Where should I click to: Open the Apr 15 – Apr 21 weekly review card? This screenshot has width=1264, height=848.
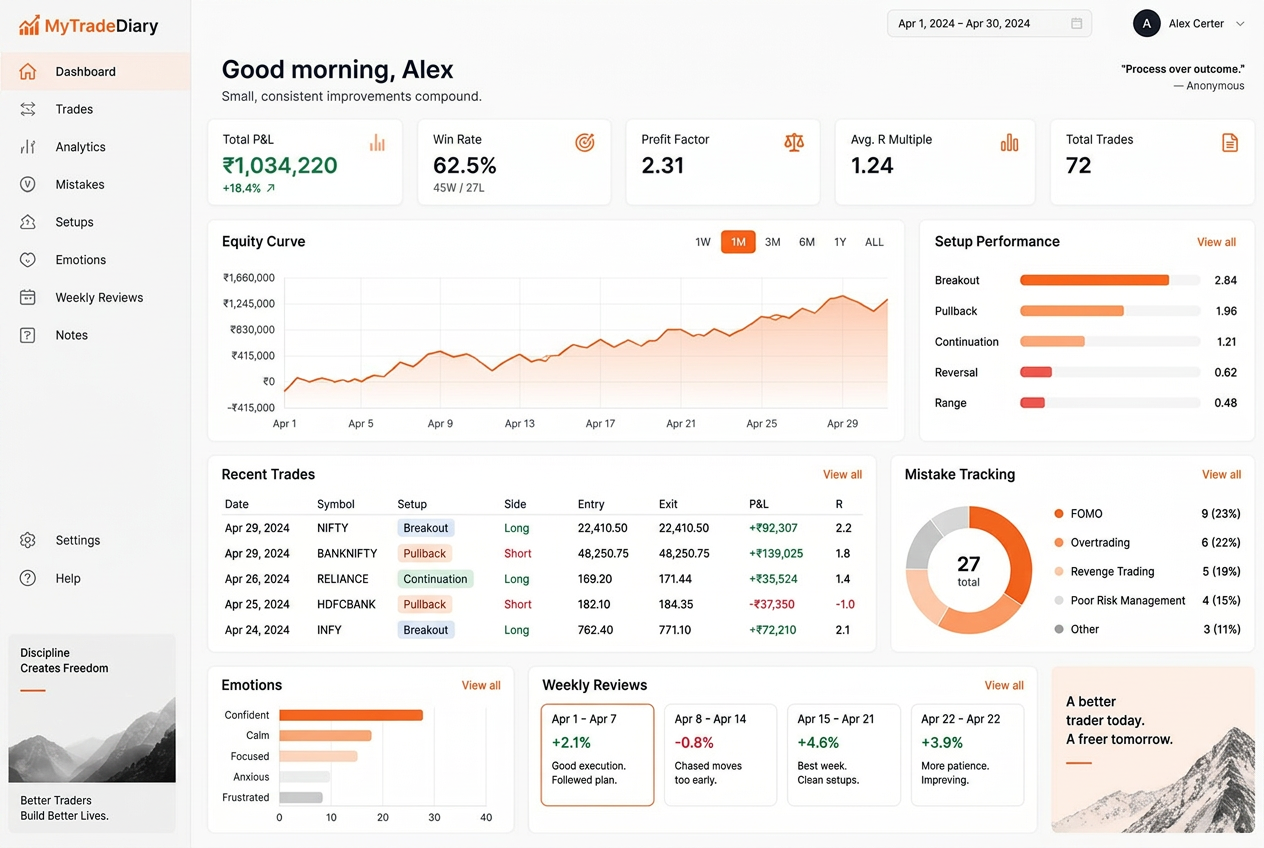(x=844, y=755)
